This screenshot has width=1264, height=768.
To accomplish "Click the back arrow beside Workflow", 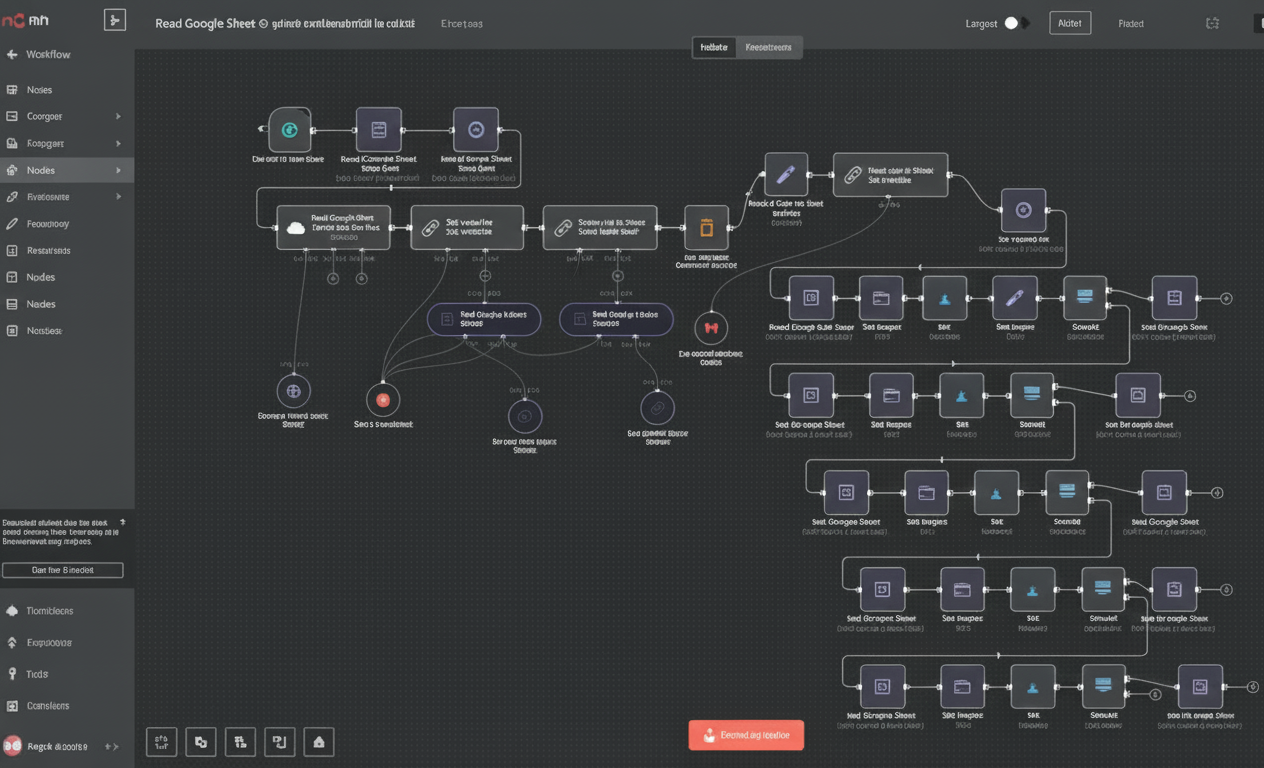I will tap(12, 55).
